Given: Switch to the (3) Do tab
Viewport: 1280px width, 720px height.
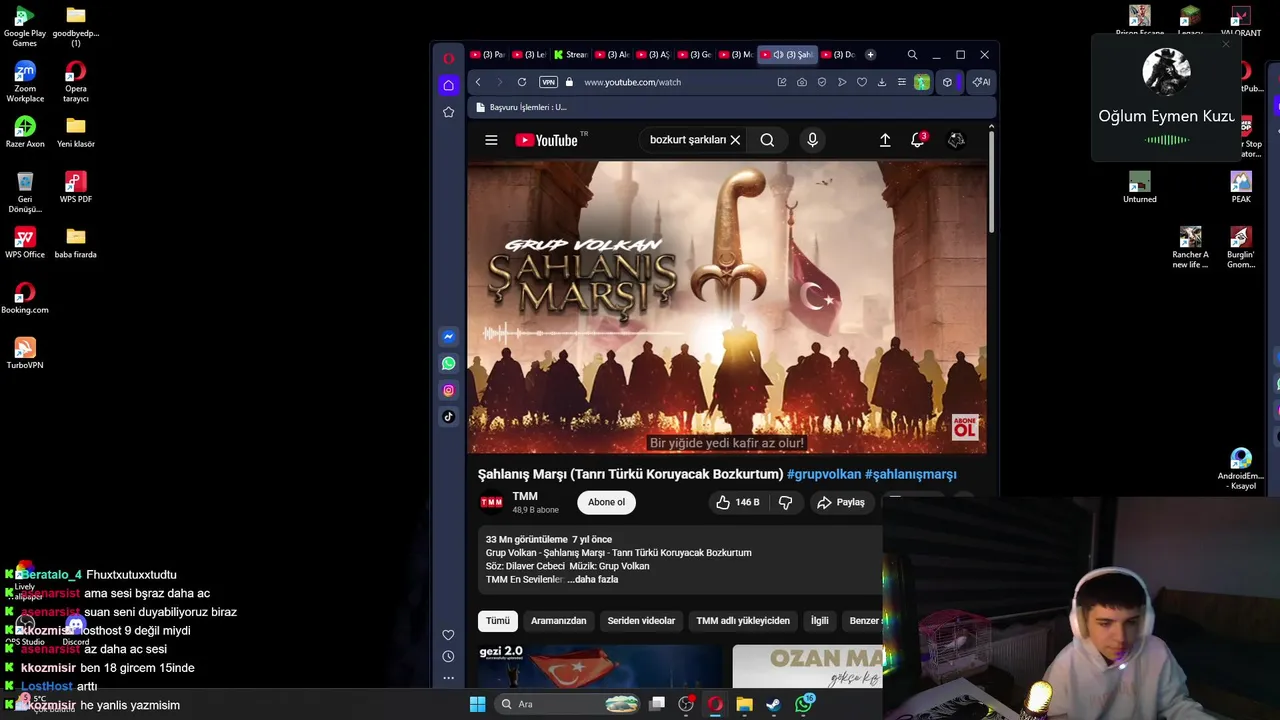Looking at the screenshot, I should (837, 55).
